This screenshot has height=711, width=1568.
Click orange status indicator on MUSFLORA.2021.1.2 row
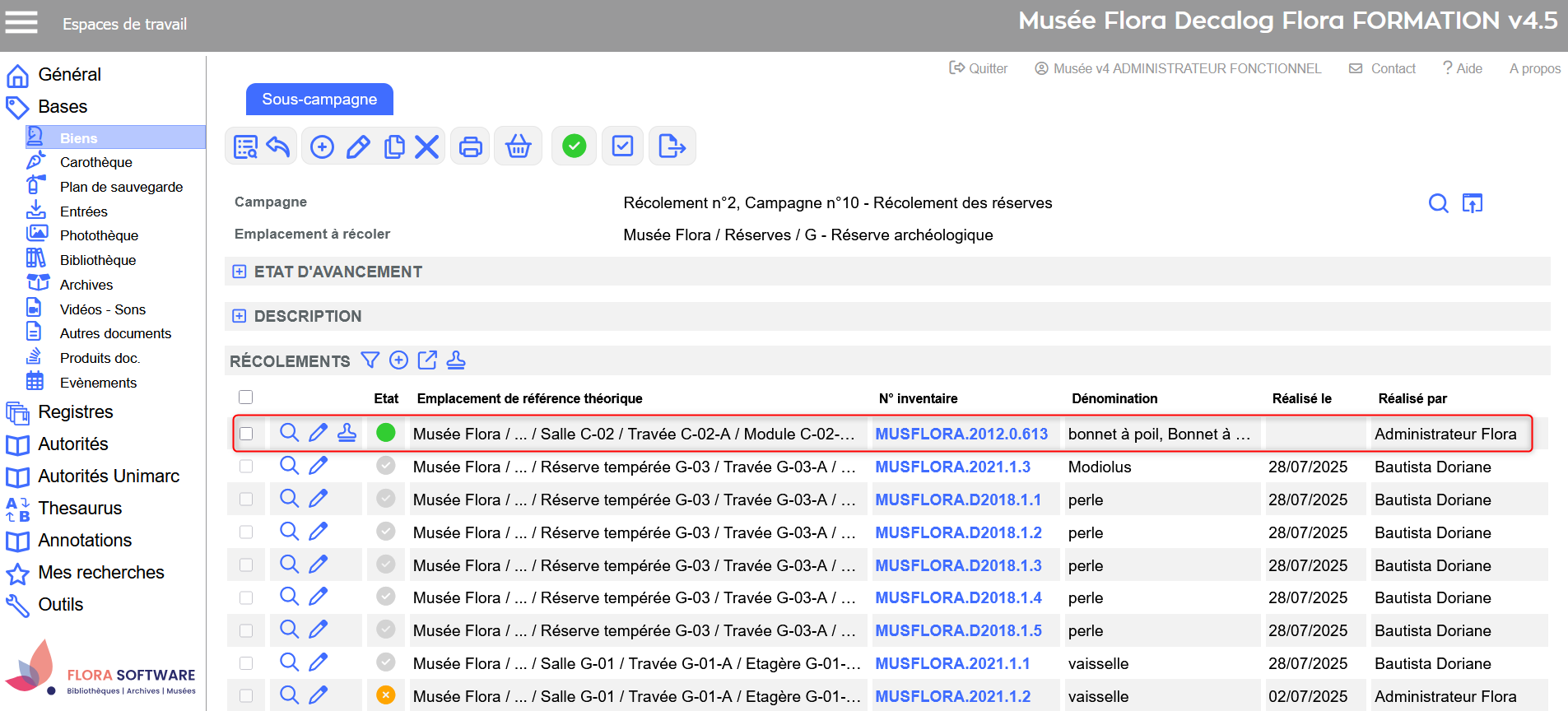coord(385,695)
